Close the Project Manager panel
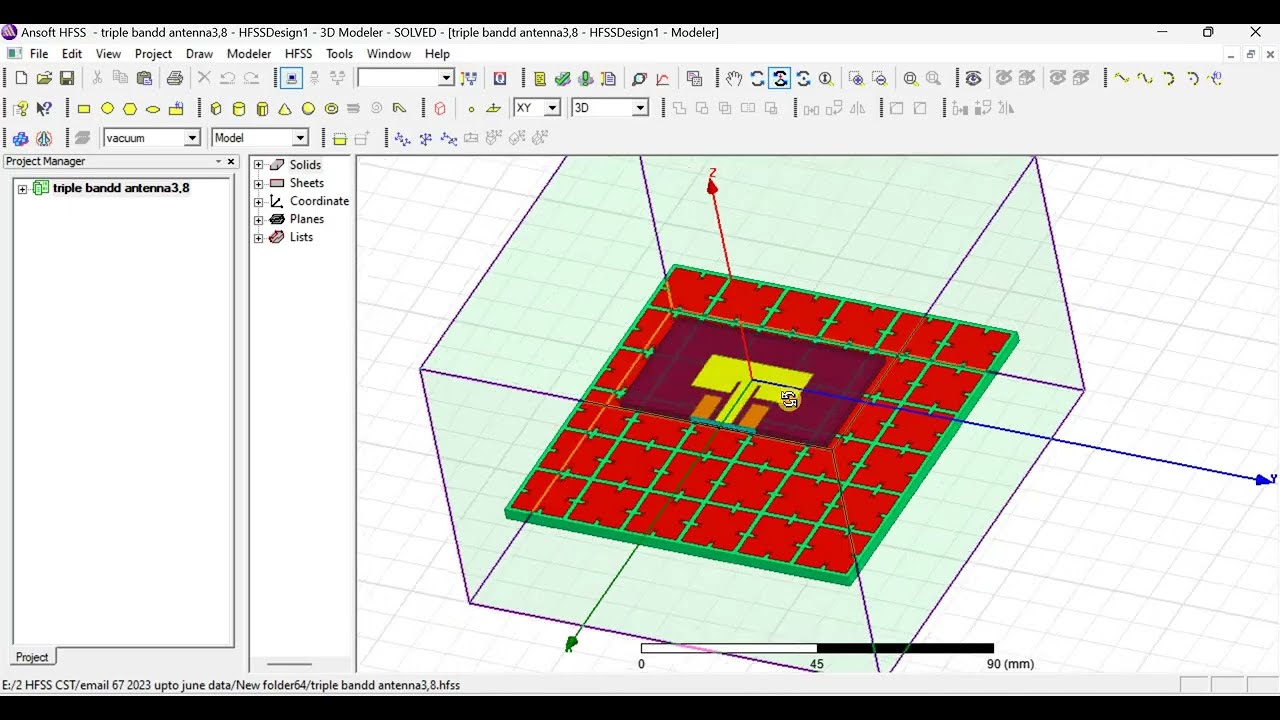 pos(231,161)
